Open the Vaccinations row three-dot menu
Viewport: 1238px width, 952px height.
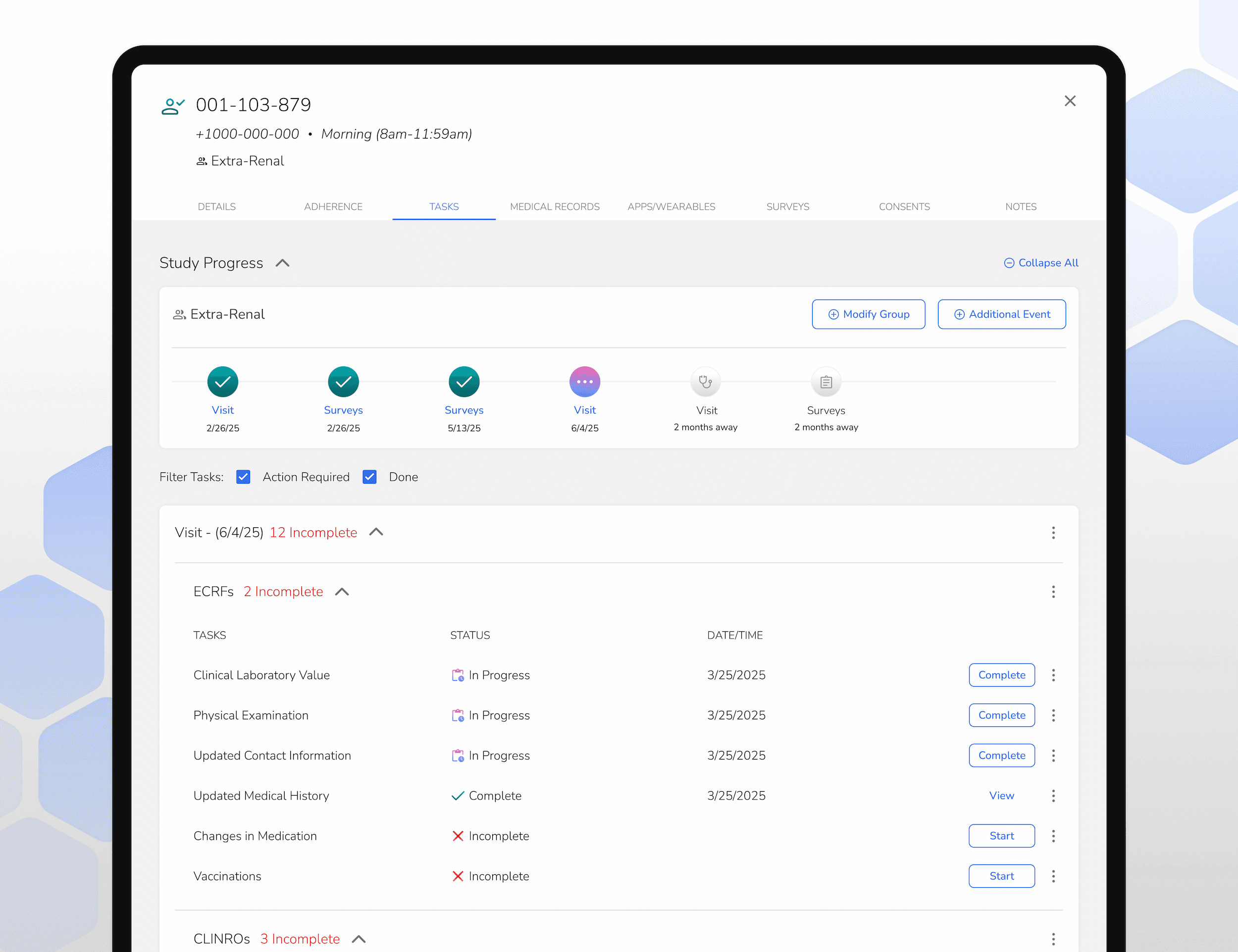[1053, 876]
